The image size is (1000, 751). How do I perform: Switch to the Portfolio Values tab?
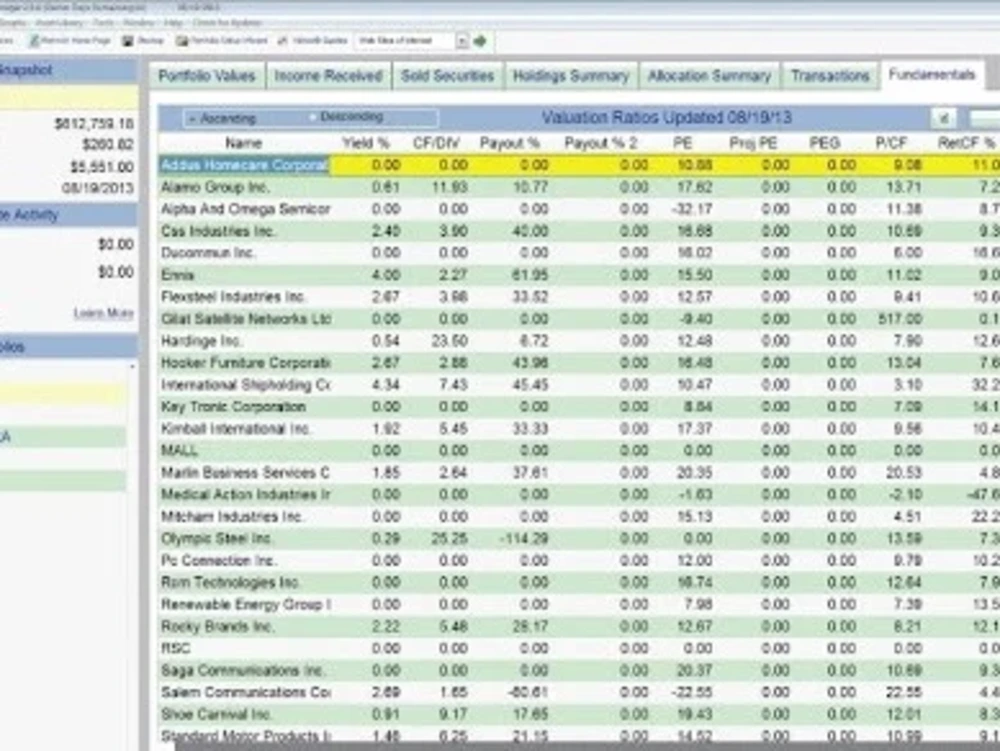pyautogui.click(x=207, y=76)
